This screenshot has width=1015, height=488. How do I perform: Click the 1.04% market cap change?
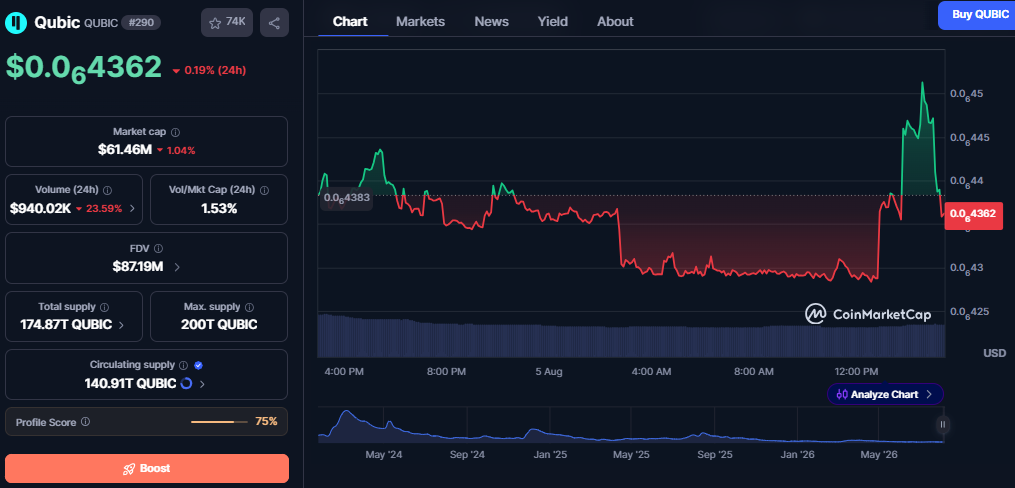click(x=176, y=150)
